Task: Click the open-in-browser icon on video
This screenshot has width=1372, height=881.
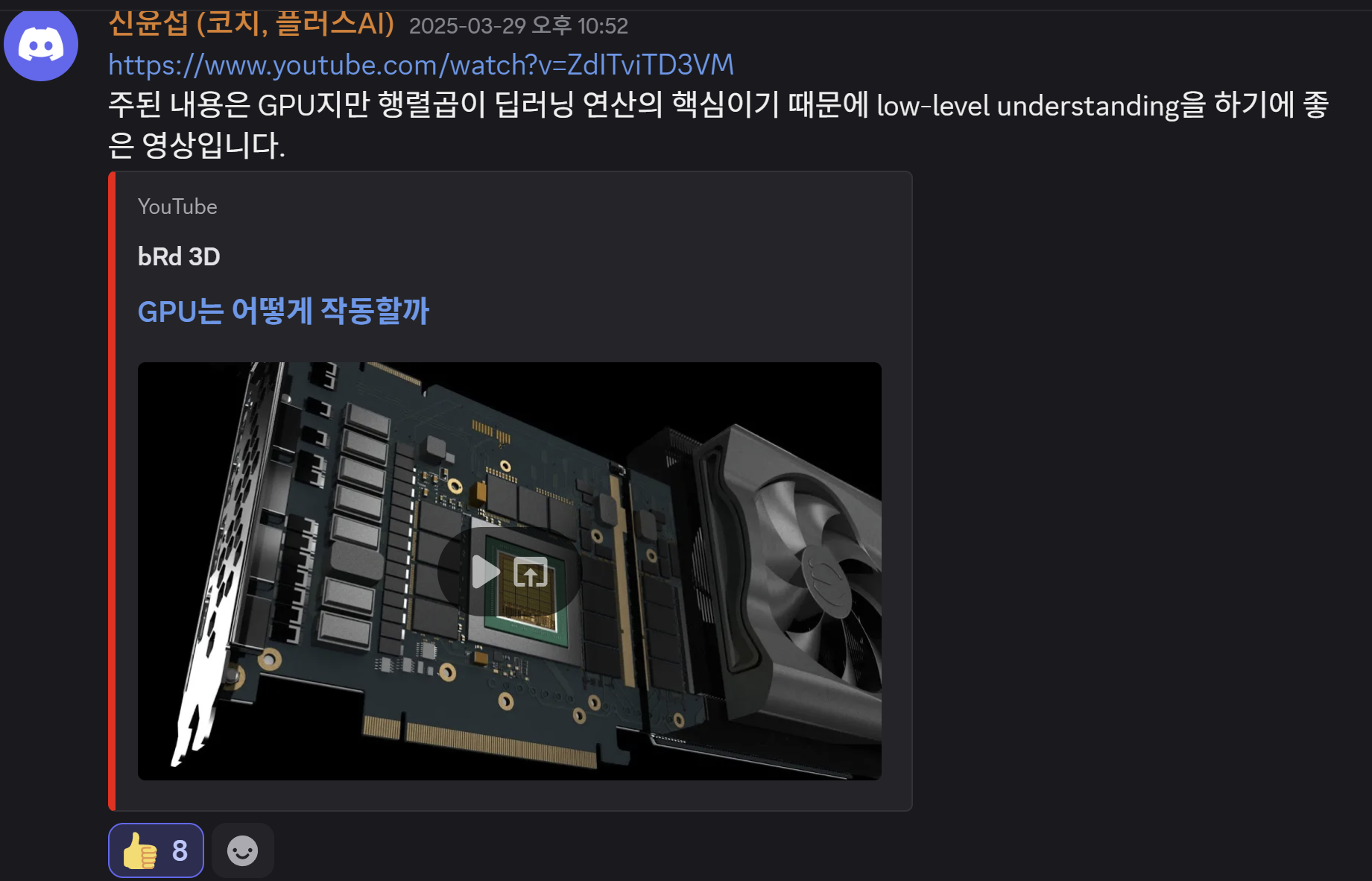Action: [531, 572]
